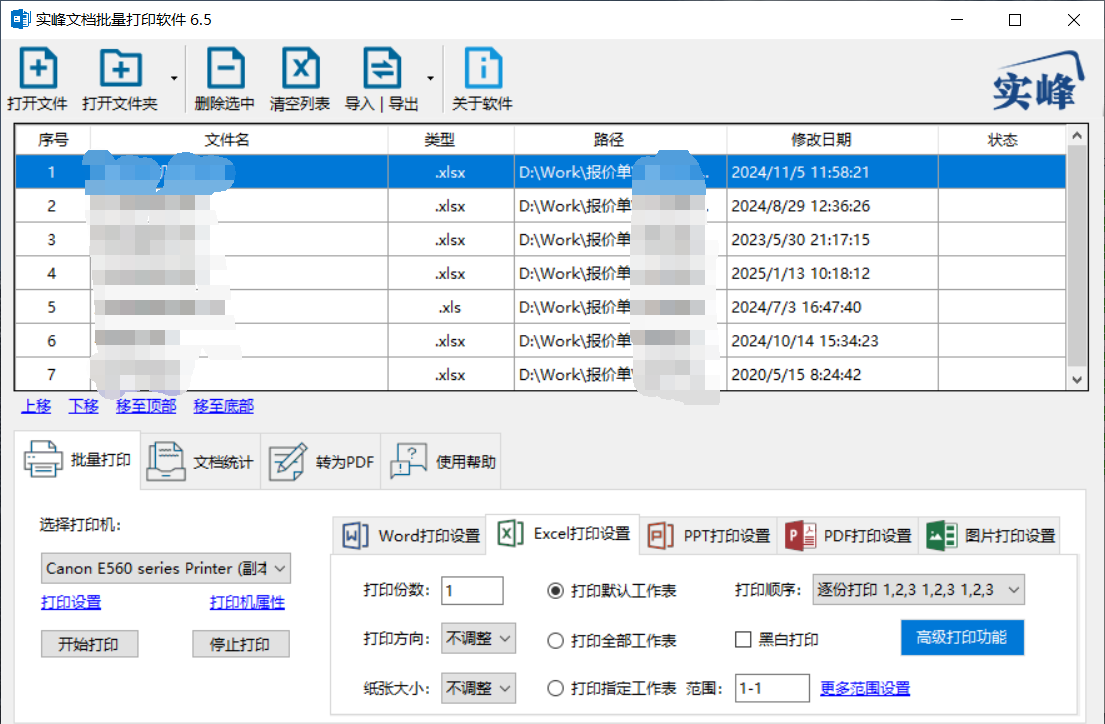
Task: Click the 打开文件夹 (open folder) icon
Action: 121,68
